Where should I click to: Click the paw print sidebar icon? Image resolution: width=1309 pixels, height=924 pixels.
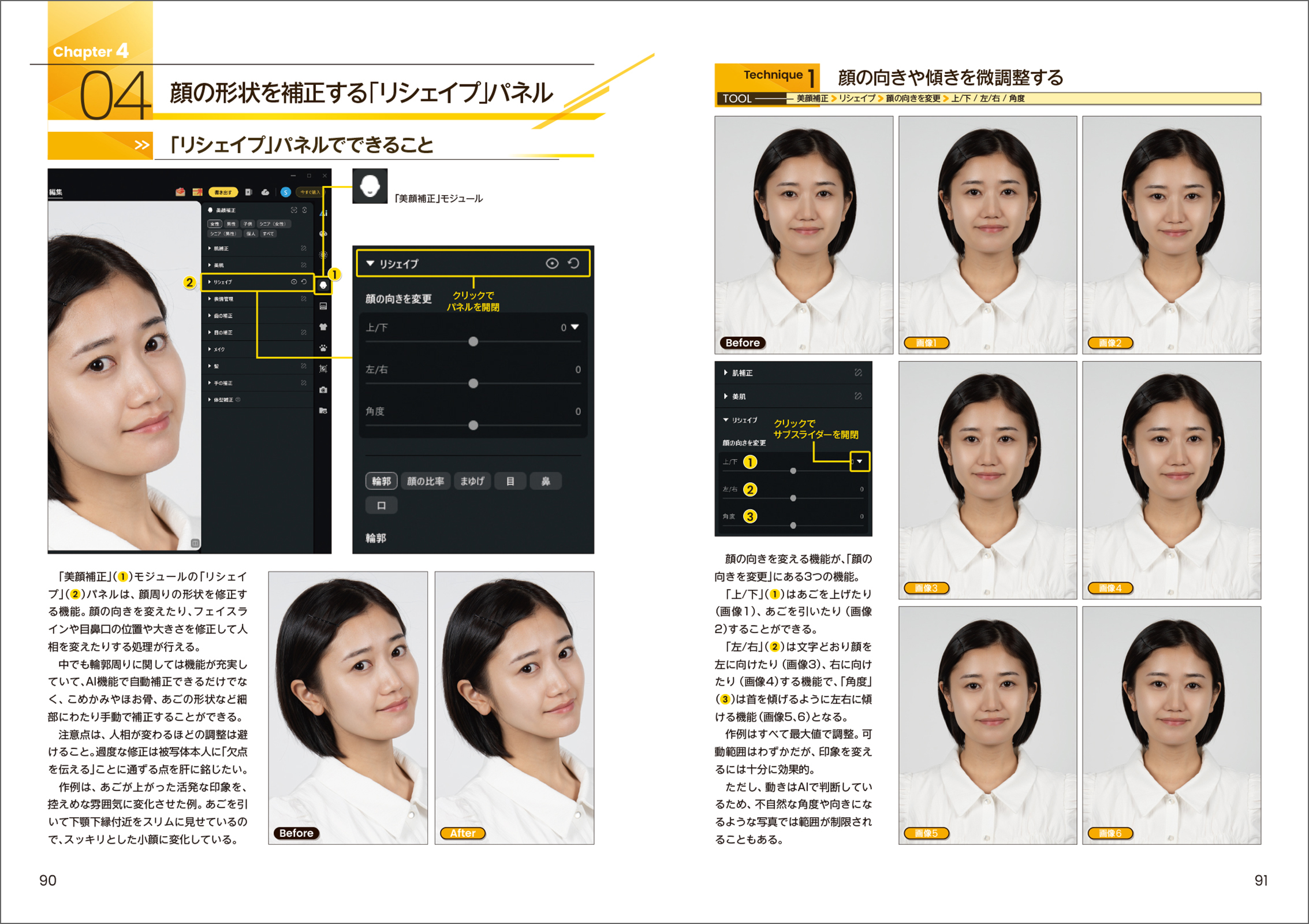coord(323,348)
